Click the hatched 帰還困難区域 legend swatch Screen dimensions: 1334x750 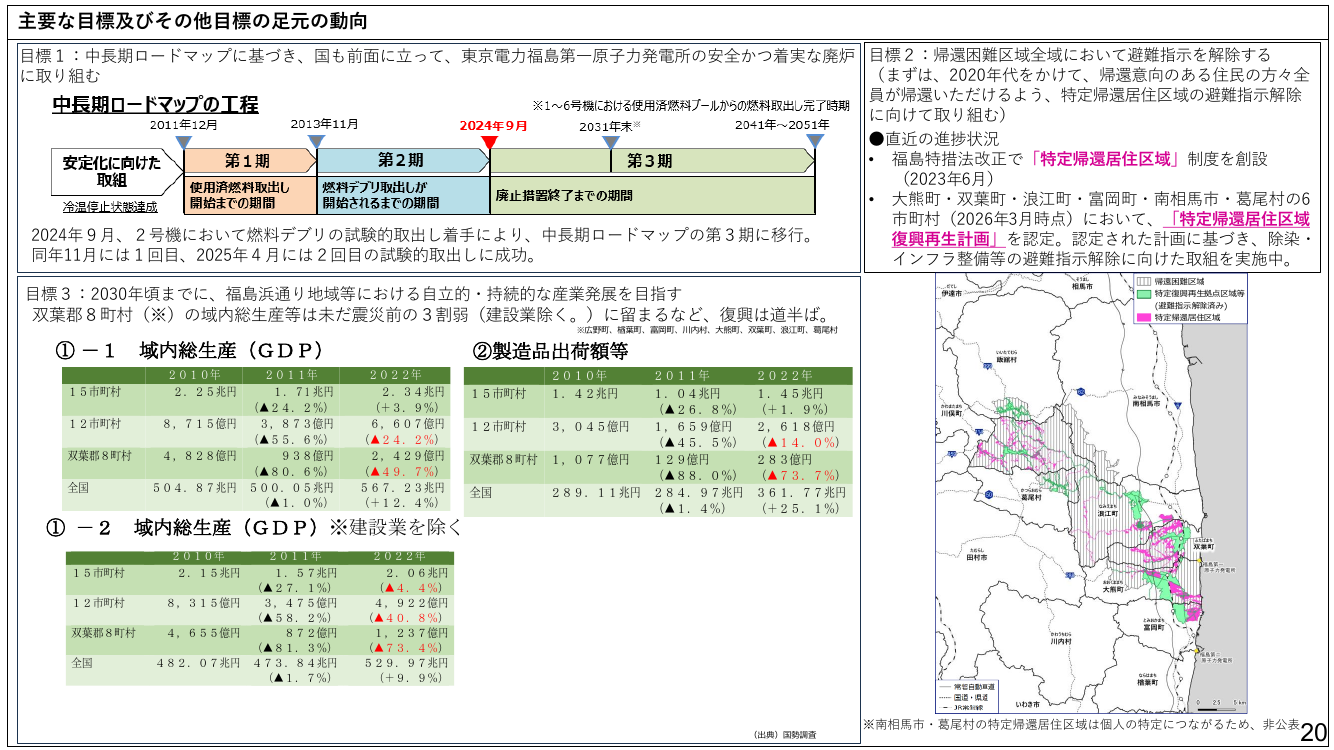(x=1143, y=283)
